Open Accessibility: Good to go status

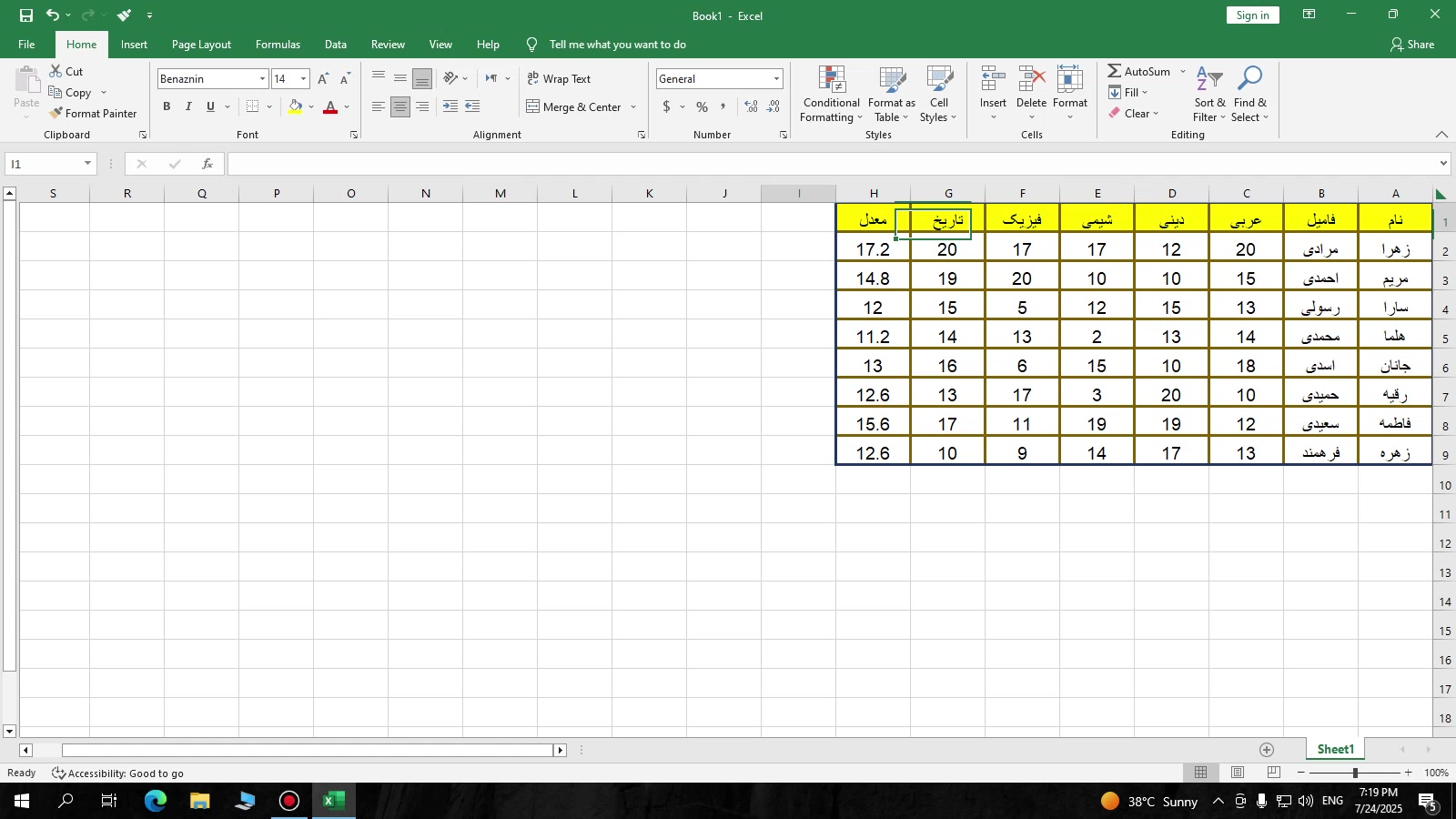click(117, 773)
